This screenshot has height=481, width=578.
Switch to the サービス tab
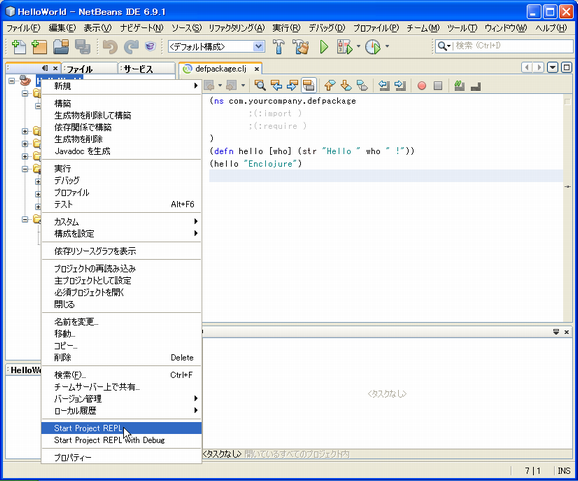pyautogui.click(x=146, y=69)
